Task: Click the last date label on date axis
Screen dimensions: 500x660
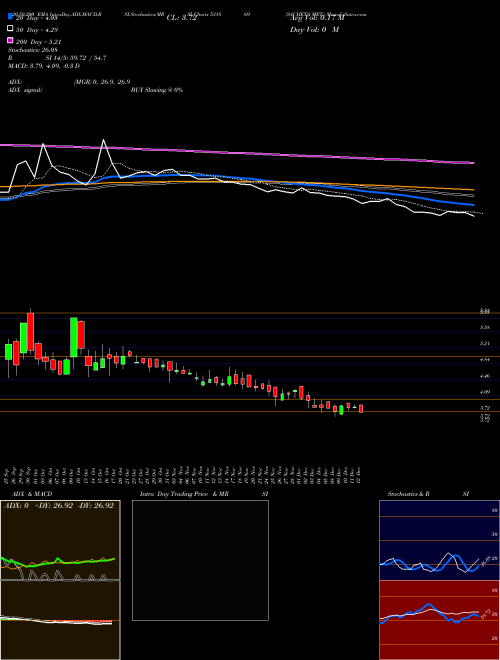Action: point(361,474)
